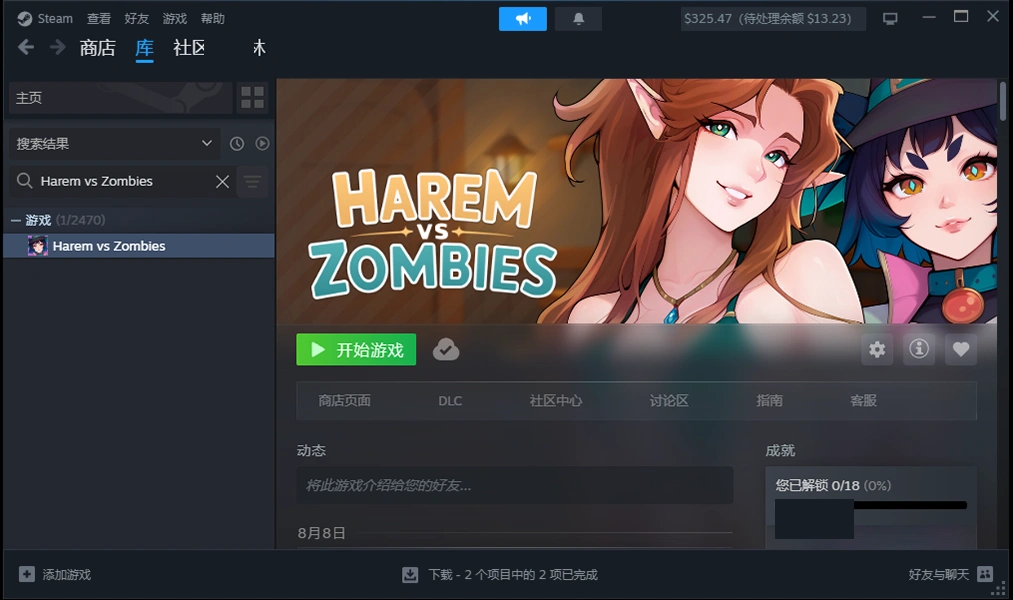The height and width of the screenshot is (600, 1013).
Task: Open the DLC link
Action: pyautogui.click(x=450, y=400)
